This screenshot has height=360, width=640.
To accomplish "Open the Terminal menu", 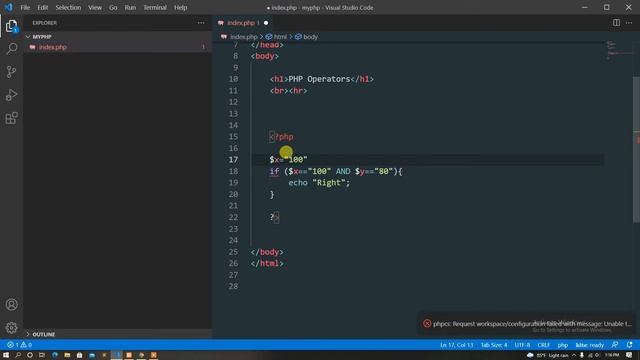I will coord(155,7).
